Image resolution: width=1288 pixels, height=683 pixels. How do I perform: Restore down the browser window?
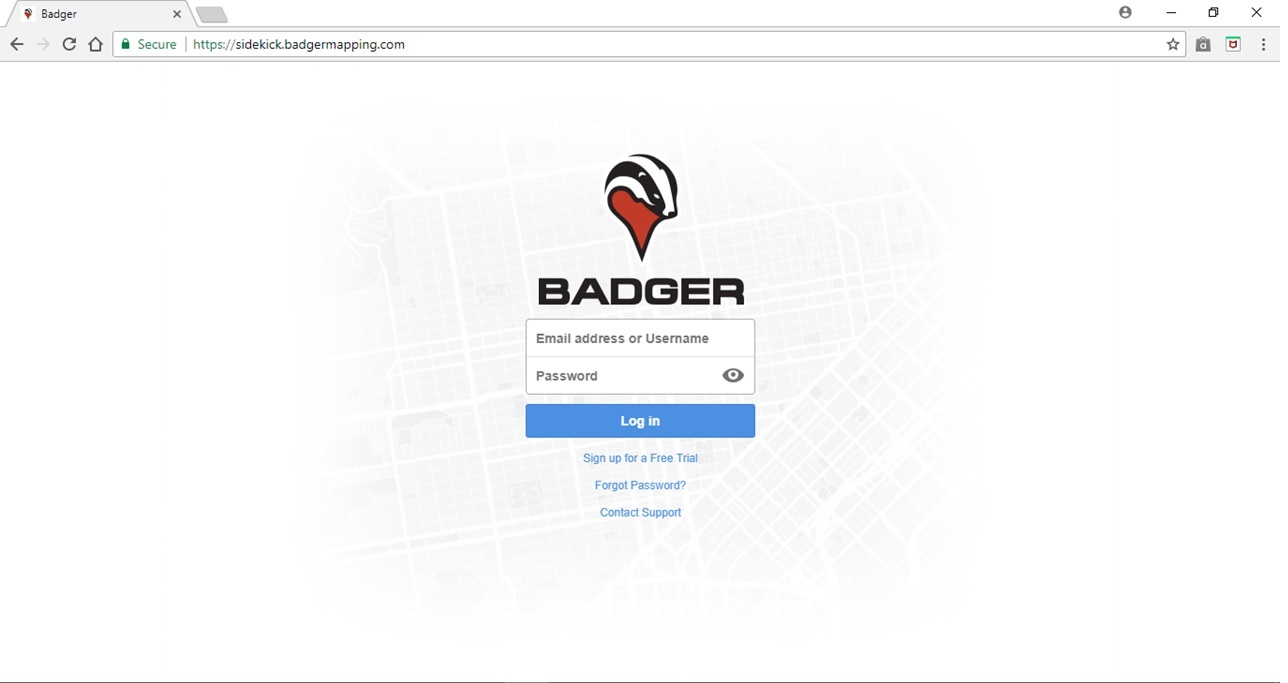click(1213, 13)
